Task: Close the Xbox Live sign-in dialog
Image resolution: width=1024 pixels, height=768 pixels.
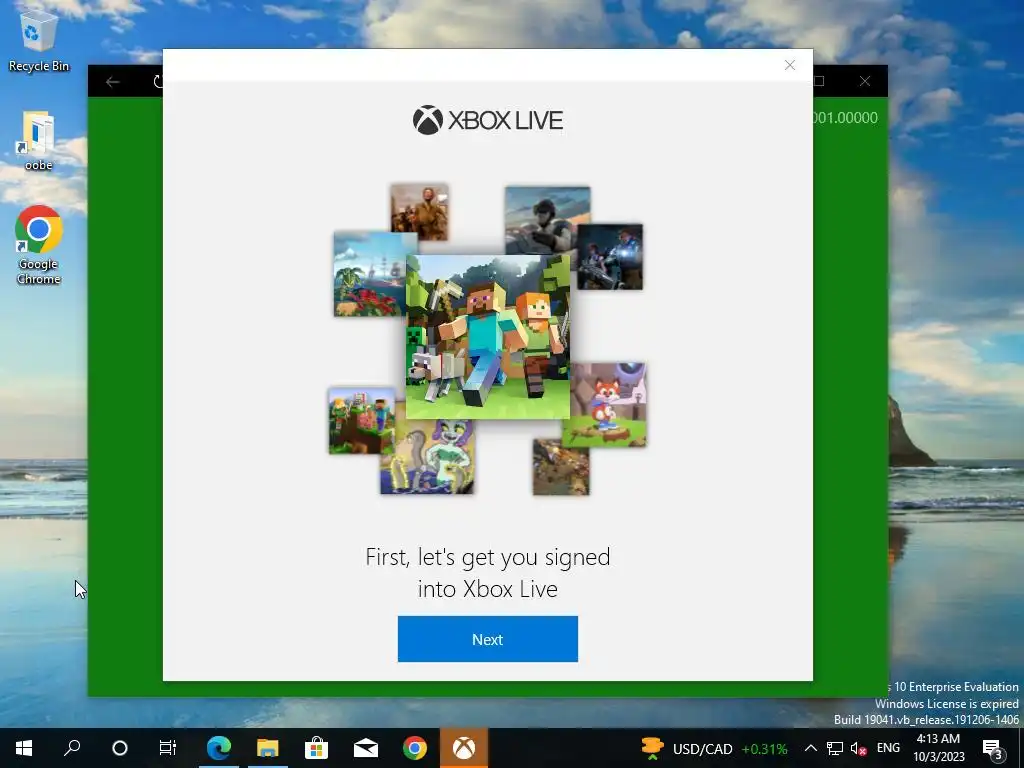Action: click(790, 65)
